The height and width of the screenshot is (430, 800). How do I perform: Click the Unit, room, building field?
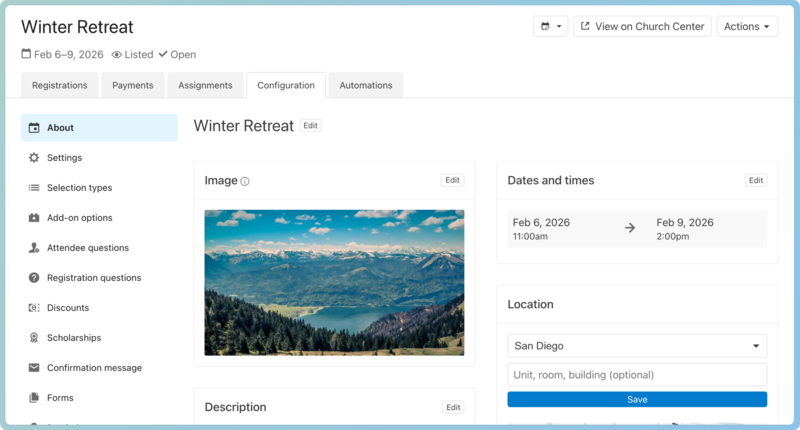coord(637,375)
